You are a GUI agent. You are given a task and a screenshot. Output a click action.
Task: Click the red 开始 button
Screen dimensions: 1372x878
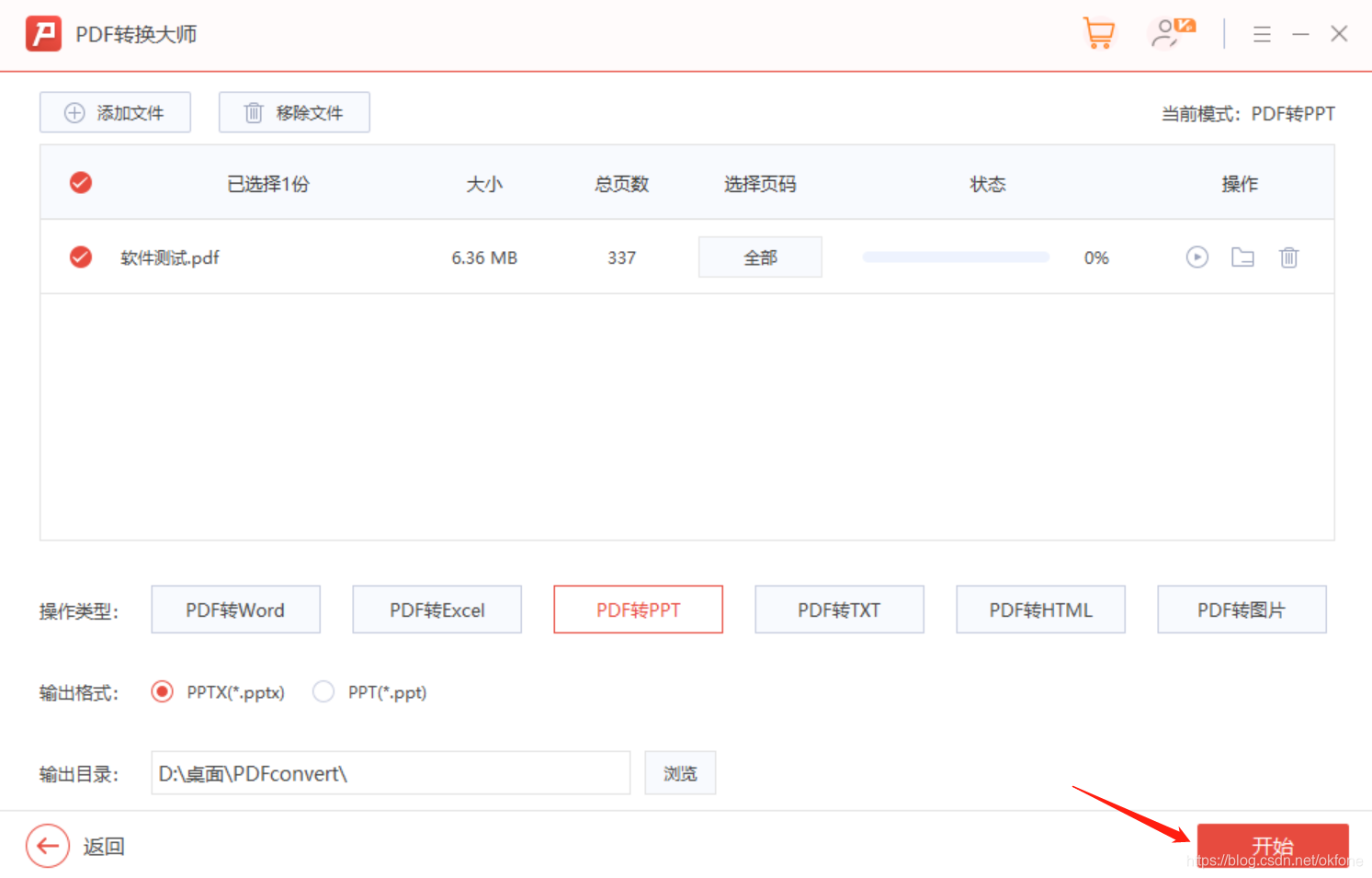point(1273,846)
